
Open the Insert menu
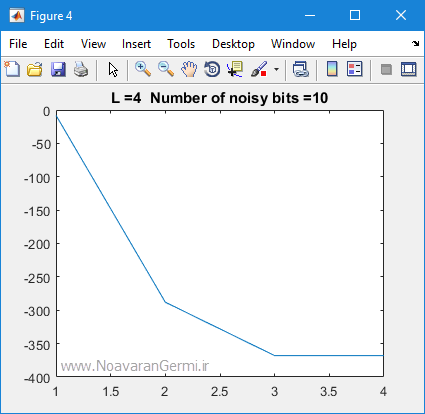click(136, 44)
